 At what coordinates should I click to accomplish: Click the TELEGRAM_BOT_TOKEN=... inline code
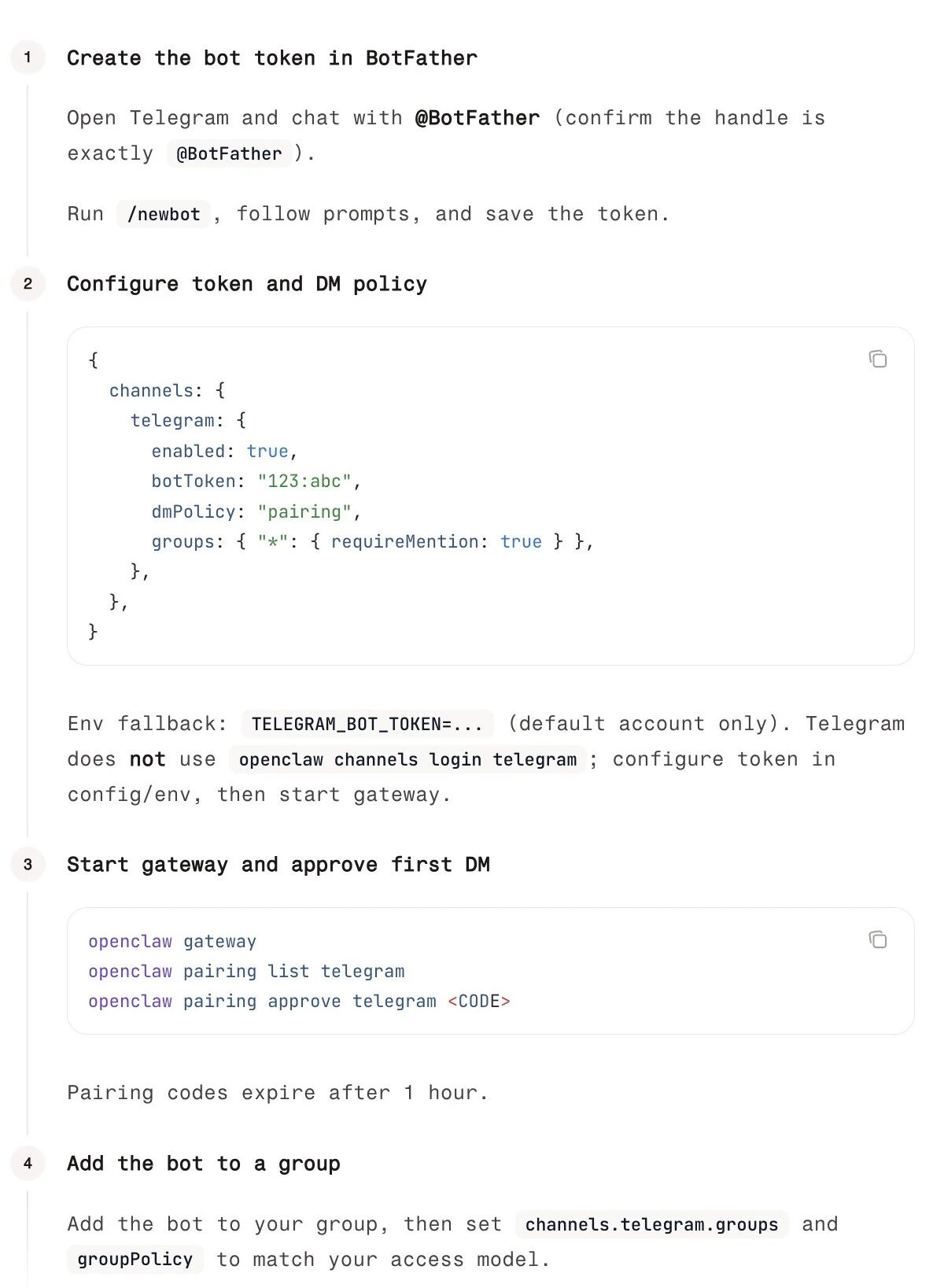367,724
